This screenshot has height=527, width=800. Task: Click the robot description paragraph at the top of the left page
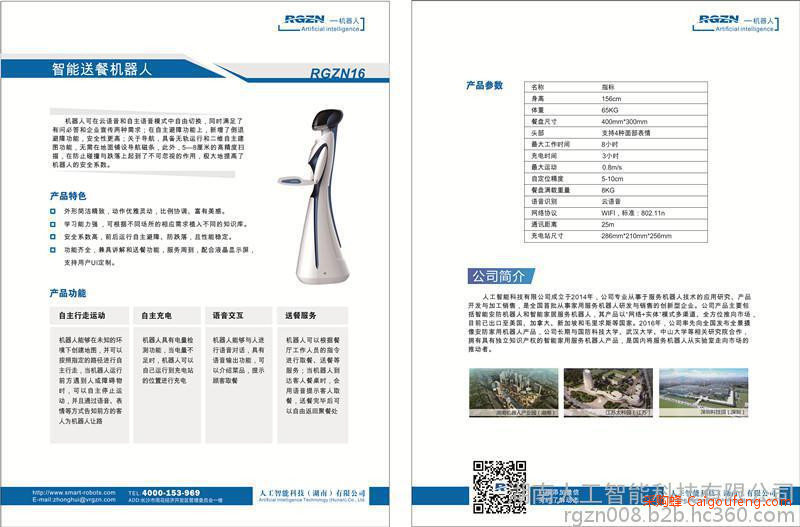[148, 143]
